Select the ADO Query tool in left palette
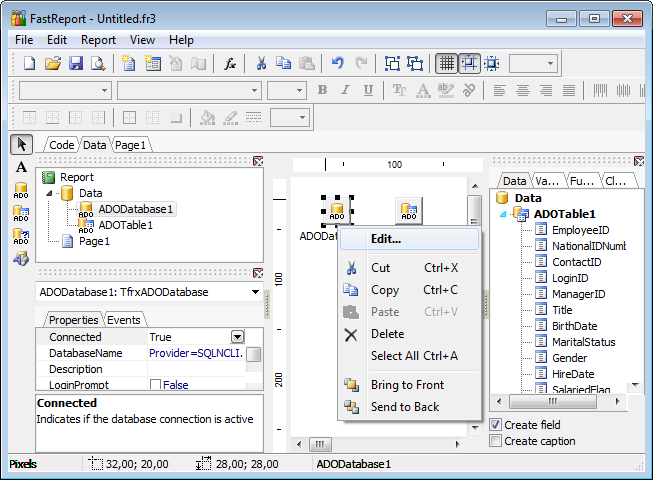The image size is (653, 480). click(21, 236)
